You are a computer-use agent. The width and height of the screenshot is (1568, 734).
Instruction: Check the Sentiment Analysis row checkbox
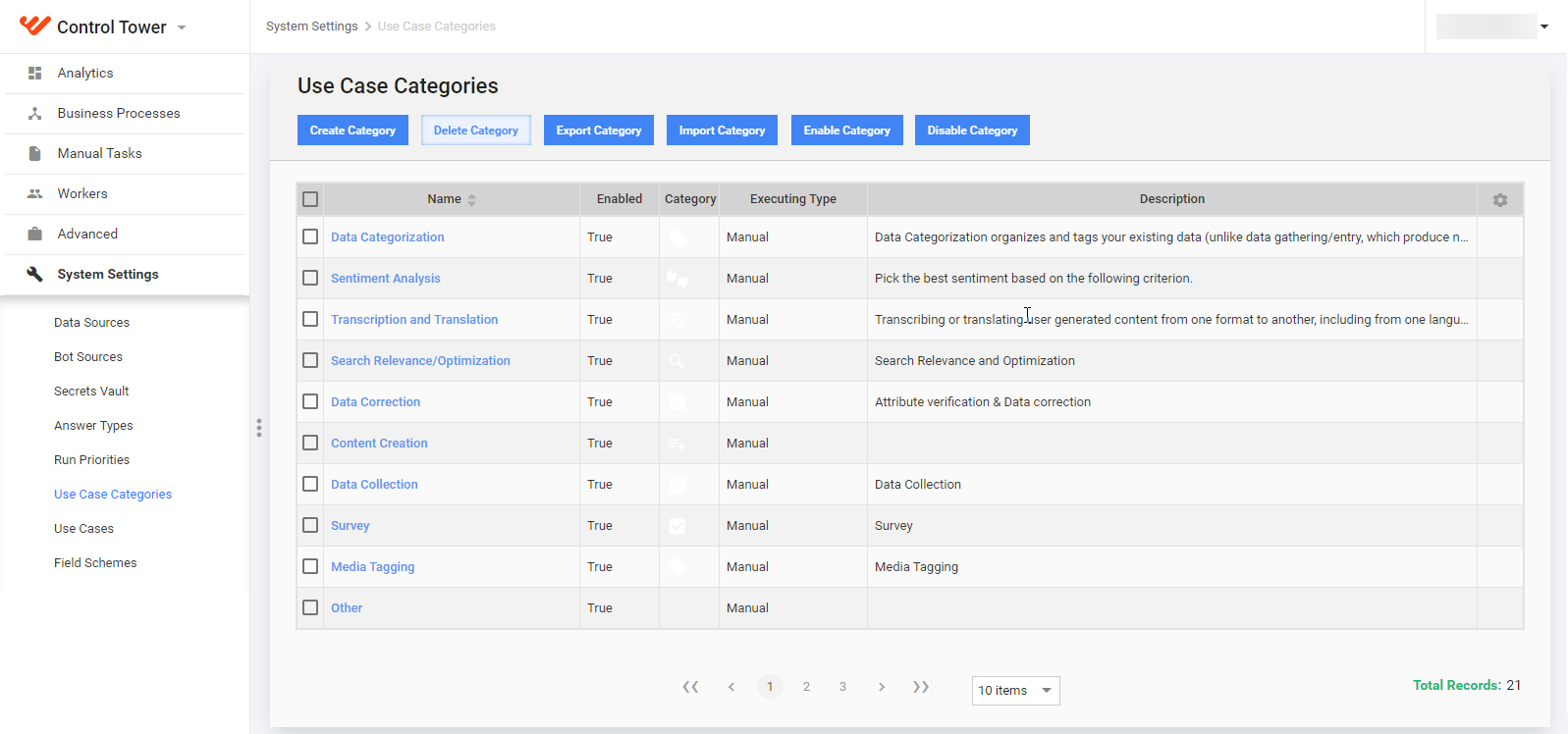pos(310,278)
